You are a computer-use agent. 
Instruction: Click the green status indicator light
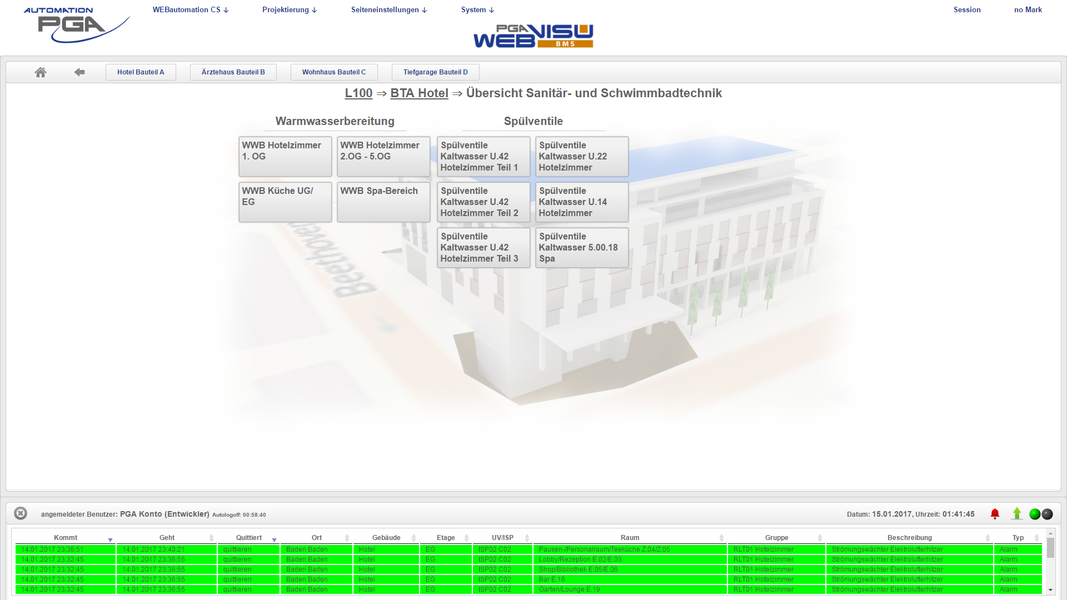click(x=1035, y=514)
